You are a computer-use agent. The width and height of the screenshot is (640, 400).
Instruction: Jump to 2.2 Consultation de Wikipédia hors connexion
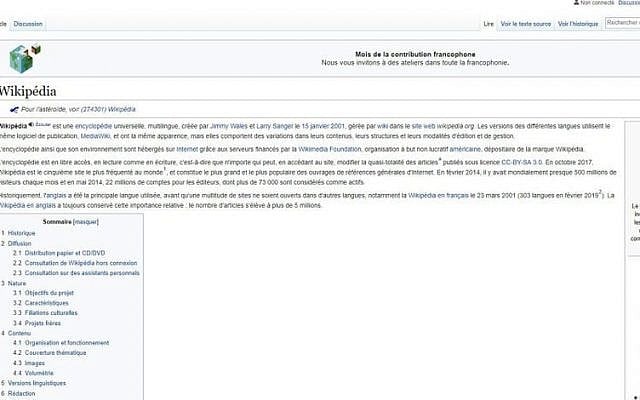tap(75, 263)
